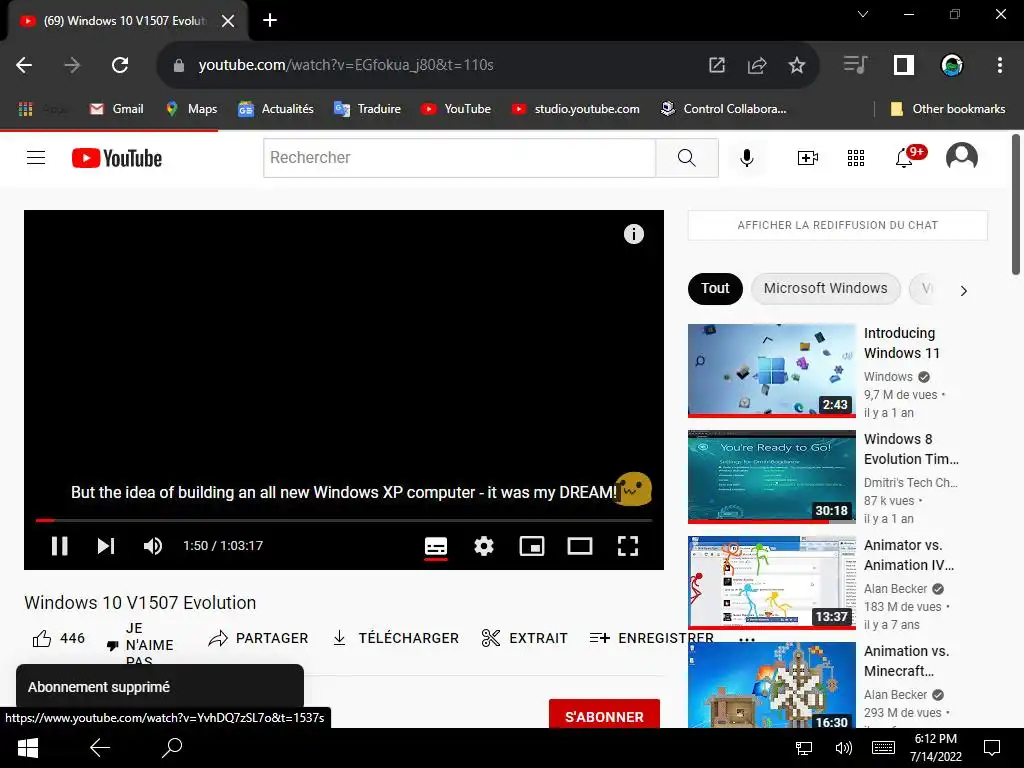
Task: Open Animation vs. Minecraft title link
Action: 906,661
